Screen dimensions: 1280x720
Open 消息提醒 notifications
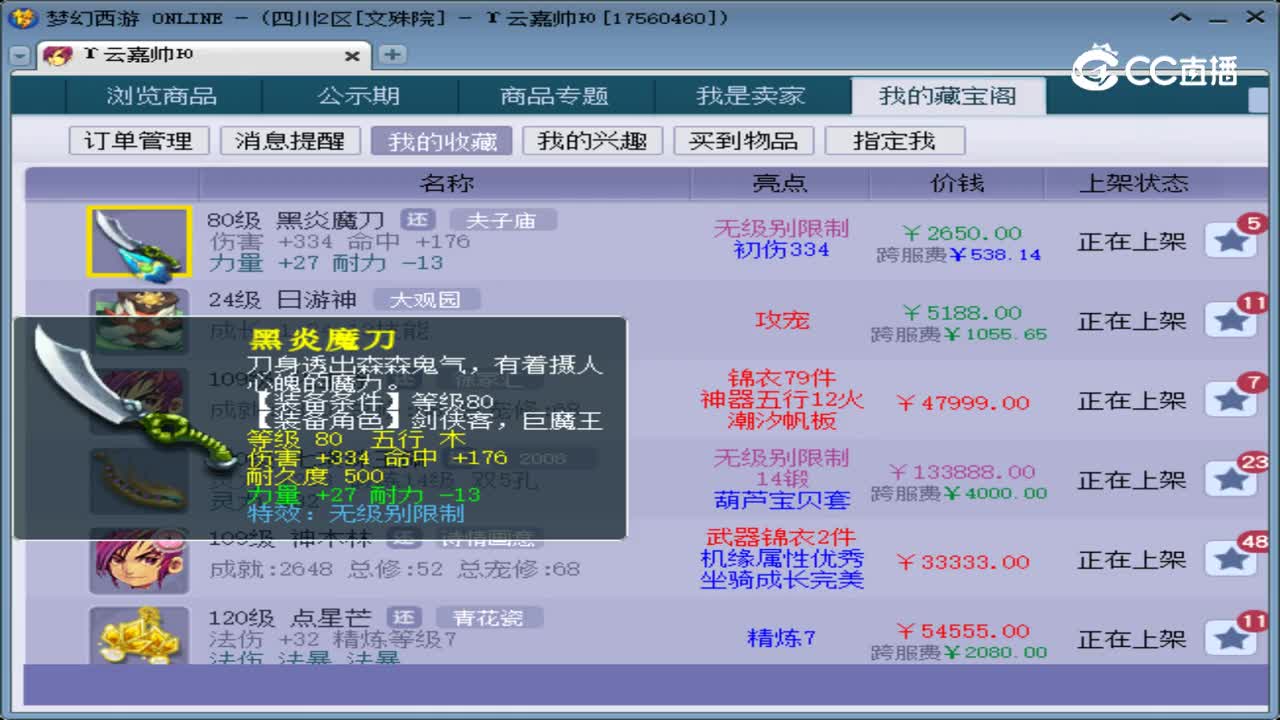click(x=290, y=141)
